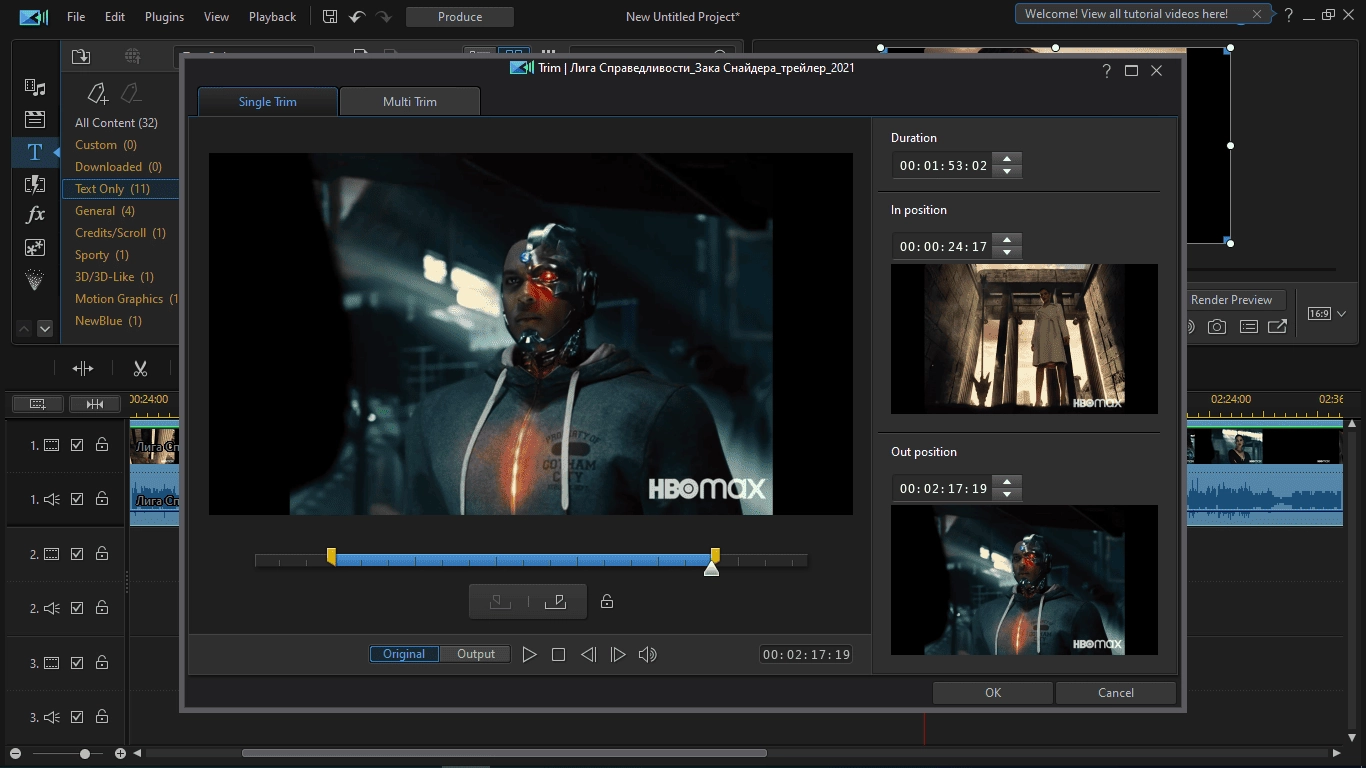Open the Media Room icon in sidebar

(x=35, y=88)
